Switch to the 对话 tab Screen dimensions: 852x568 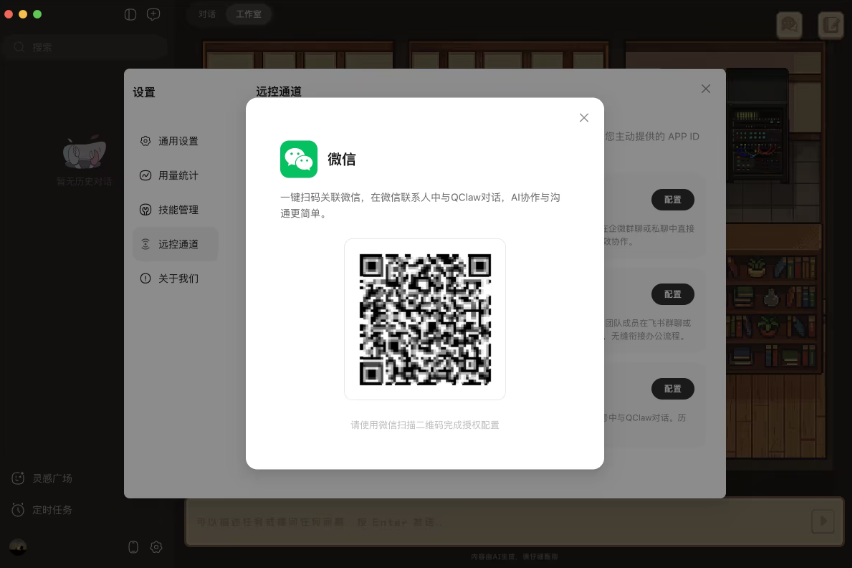coord(207,14)
